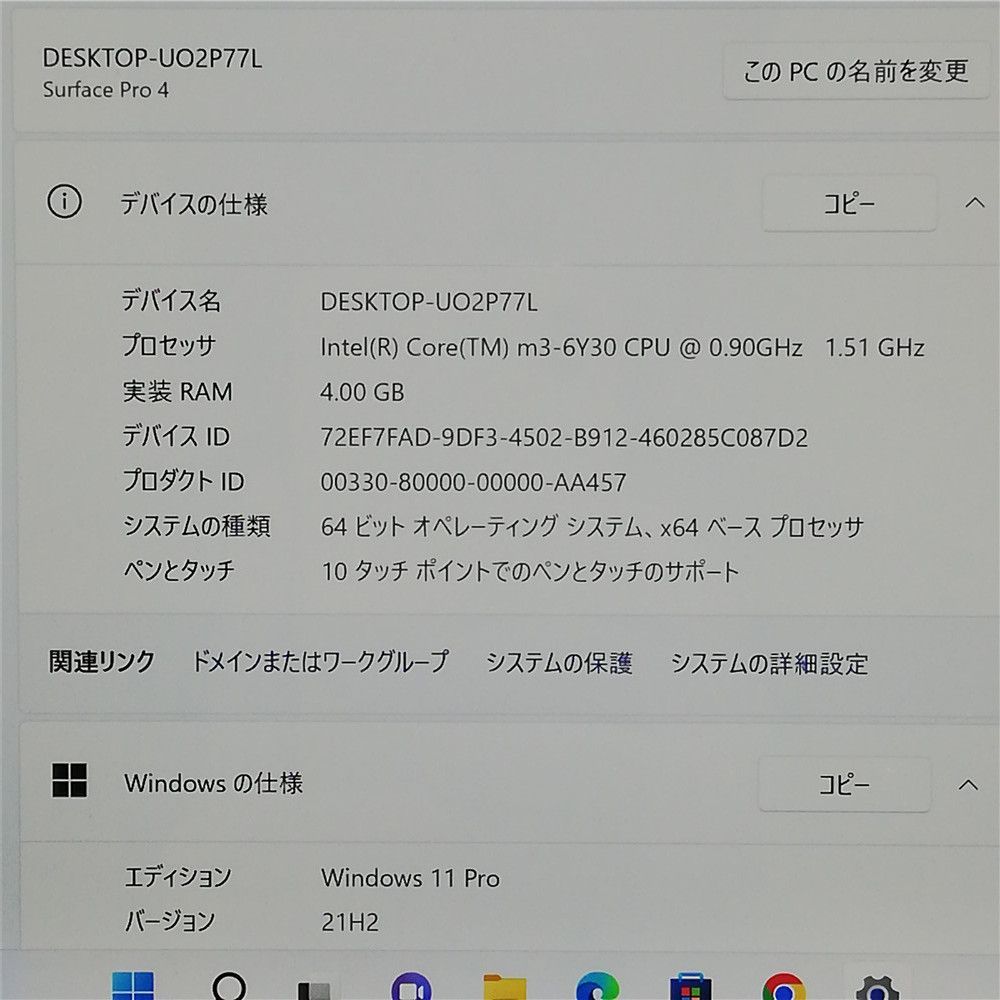This screenshot has width=1000, height=1000.
Task: Select the 10 タッチ ポイント pen and touch value
Action: [x=530, y=571]
